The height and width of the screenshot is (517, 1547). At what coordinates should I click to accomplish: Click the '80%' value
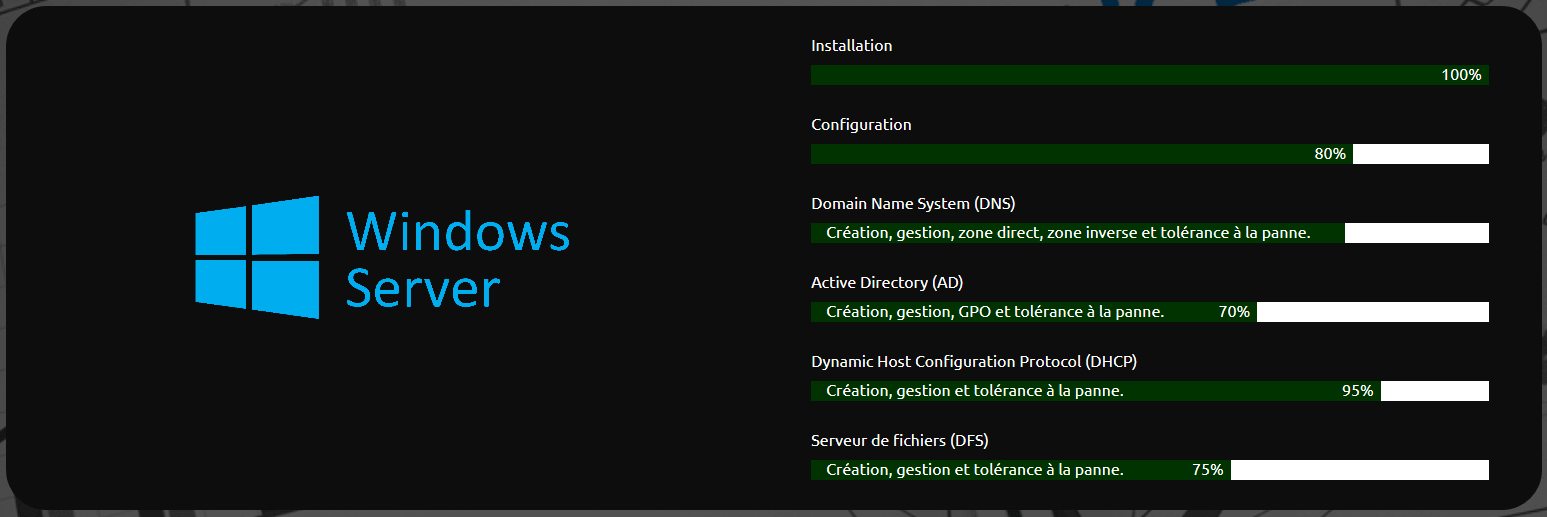pyautogui.click(x=1330, y=154)
